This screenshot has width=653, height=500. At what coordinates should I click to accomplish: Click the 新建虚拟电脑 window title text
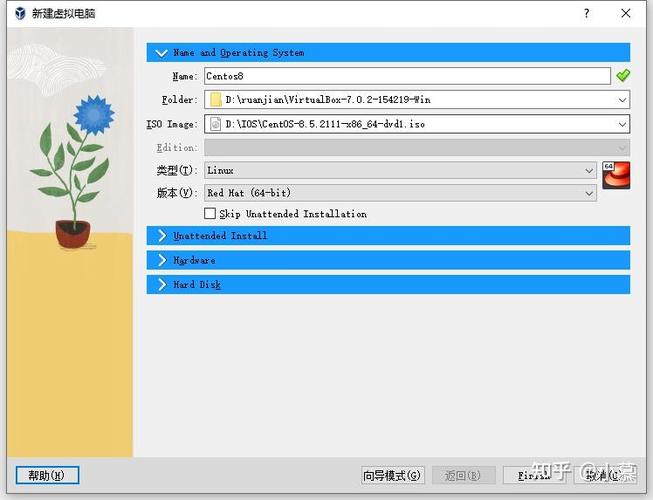(63, 13)
